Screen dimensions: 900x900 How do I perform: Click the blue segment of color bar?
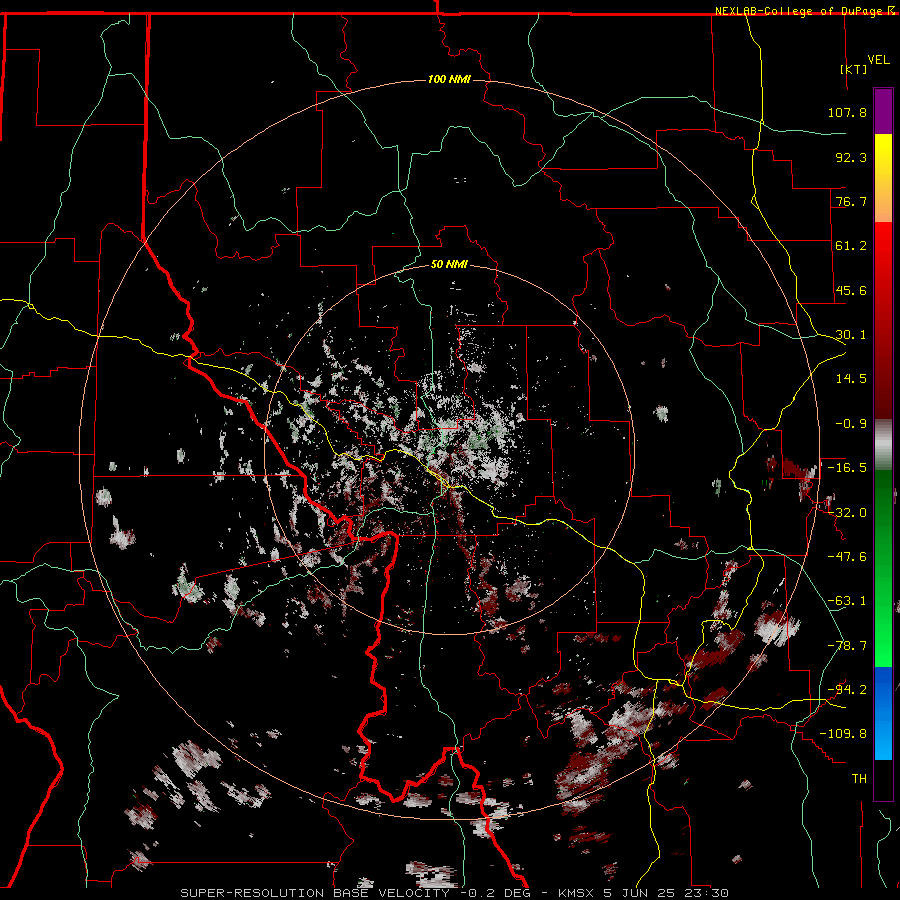(x=883, y=713)
